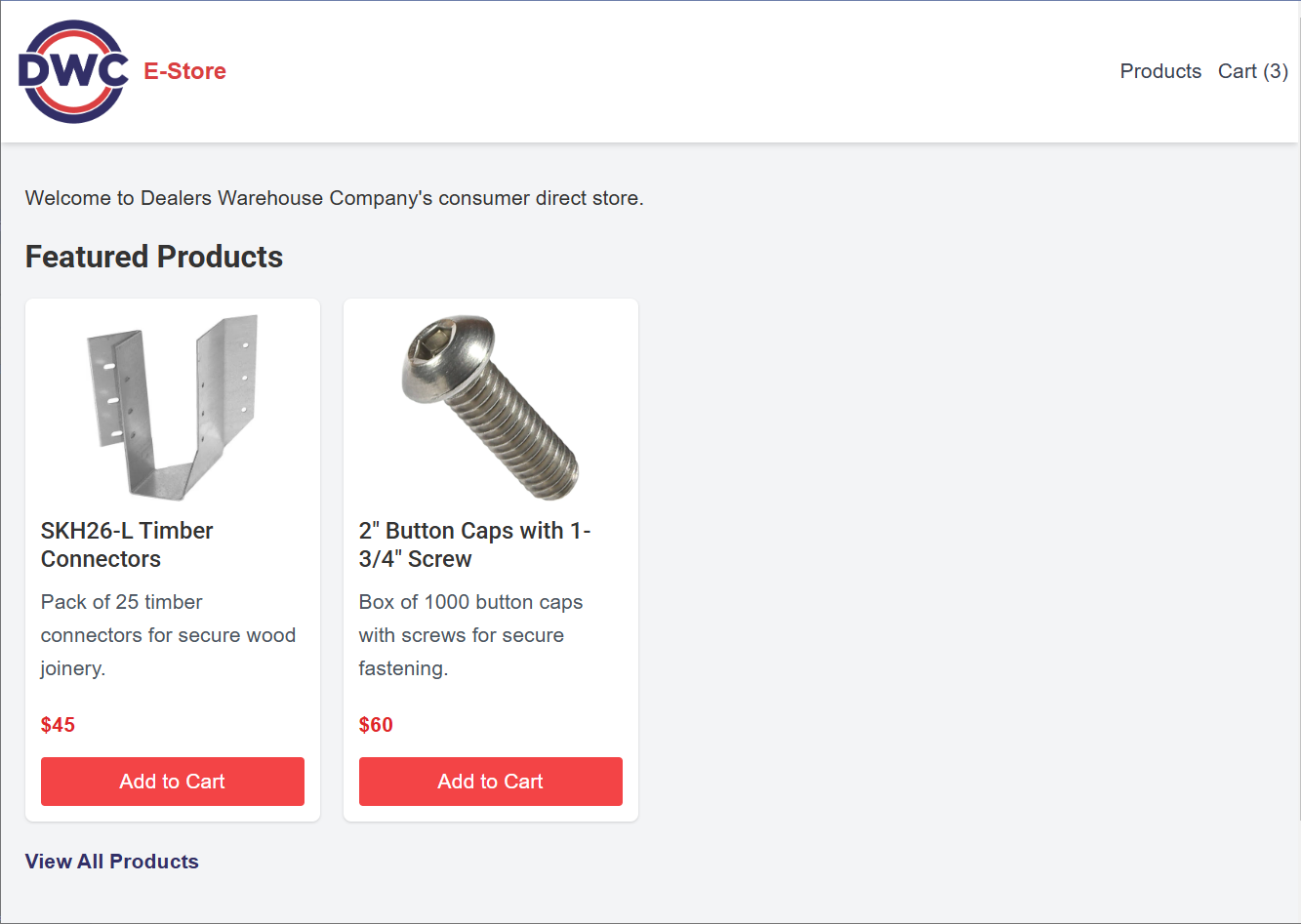Image resolution: width=1301 pixels, height=924 pixels.
Task: Open the Products navigation link
Action: click(1160, 71)
